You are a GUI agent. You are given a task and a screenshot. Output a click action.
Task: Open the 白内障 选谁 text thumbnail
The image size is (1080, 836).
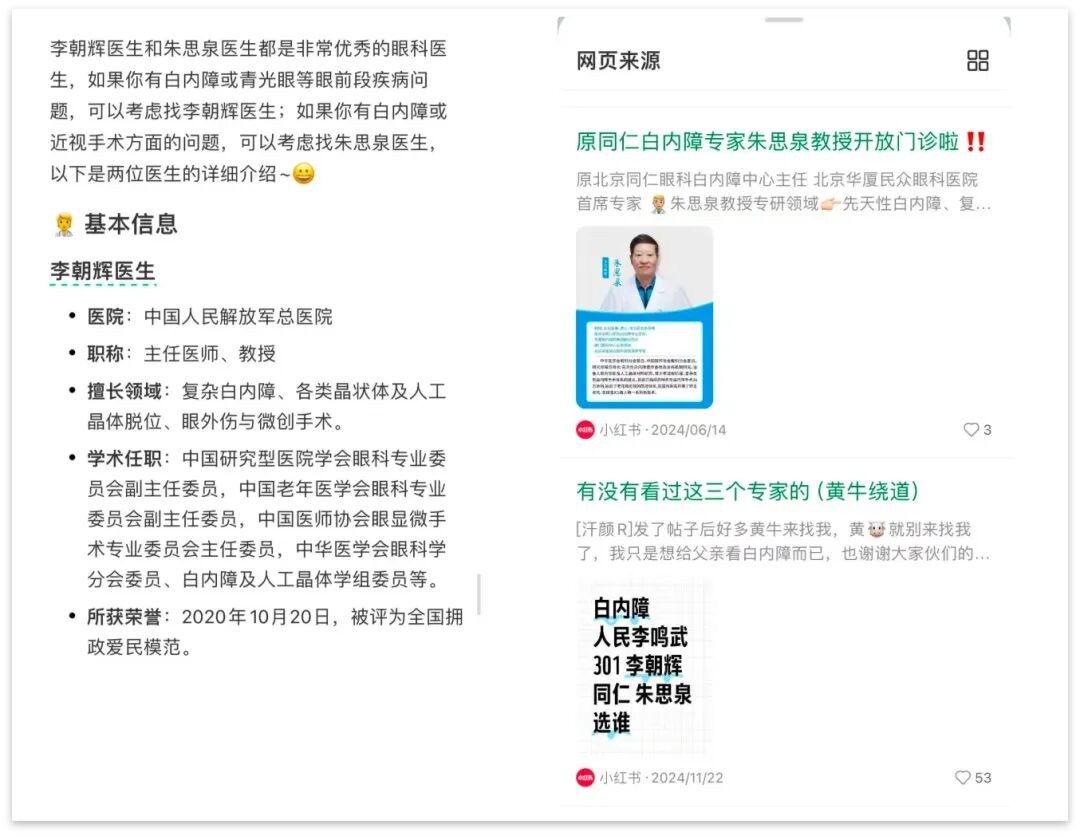tap(644, 666)
